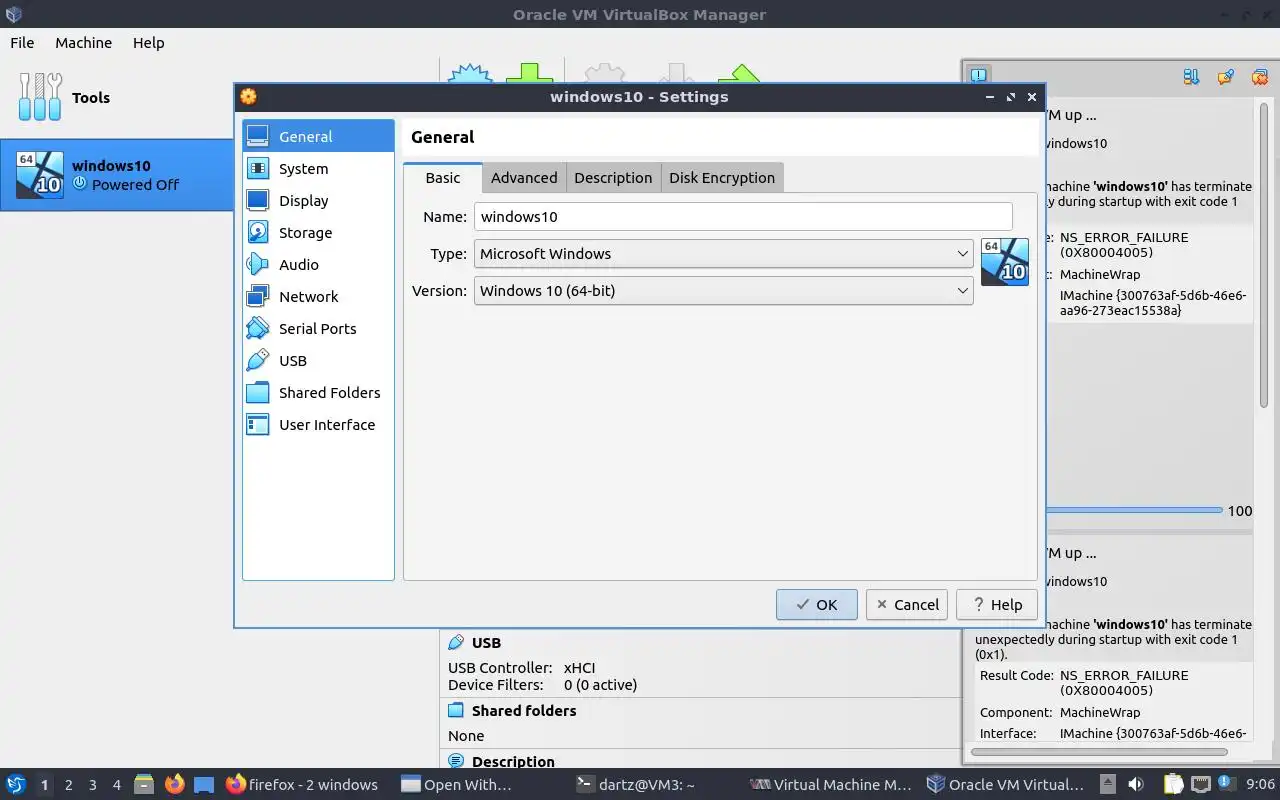Switch to the Description tab
1280x800 pixels.
(x=613, y=178)
